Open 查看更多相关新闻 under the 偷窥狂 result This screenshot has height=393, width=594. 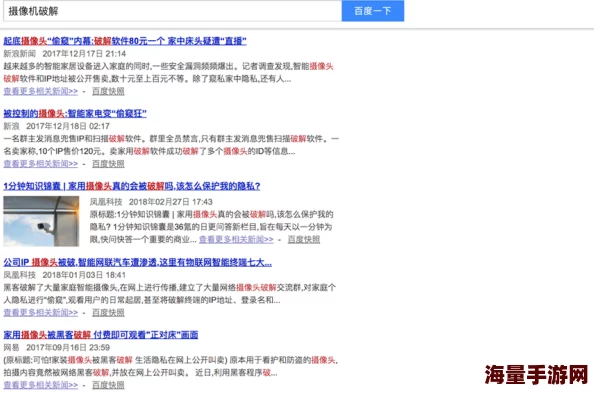pos(41,164)
